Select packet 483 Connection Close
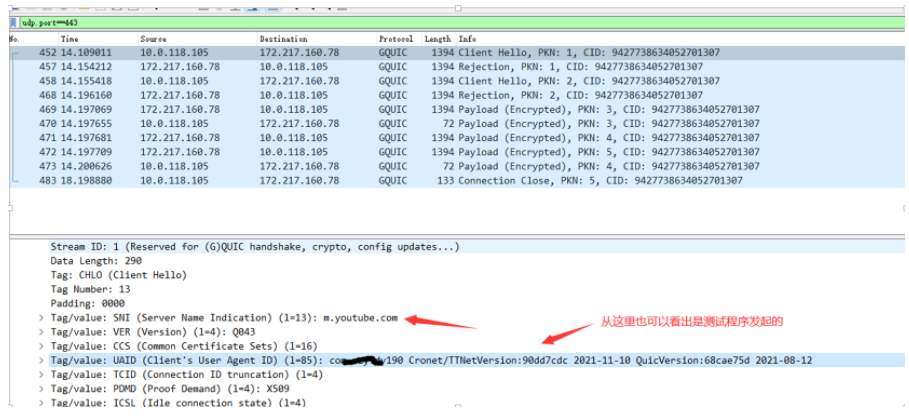909x417 pixels. click(457, 180)
